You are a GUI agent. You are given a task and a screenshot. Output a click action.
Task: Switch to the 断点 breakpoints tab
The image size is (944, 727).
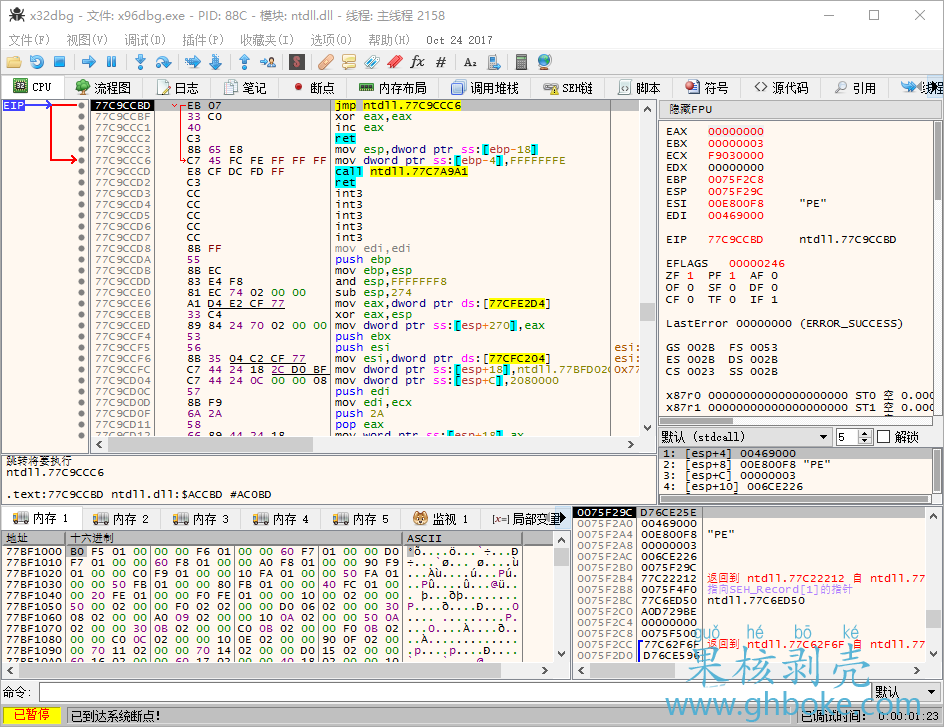[x=312, y=88]
